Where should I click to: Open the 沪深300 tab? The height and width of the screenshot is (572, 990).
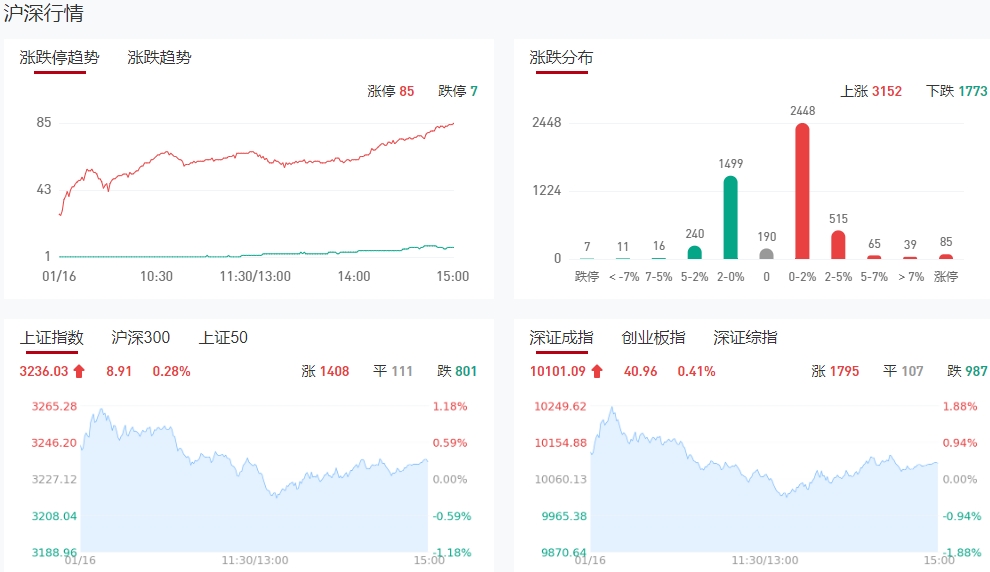(141, 338)
